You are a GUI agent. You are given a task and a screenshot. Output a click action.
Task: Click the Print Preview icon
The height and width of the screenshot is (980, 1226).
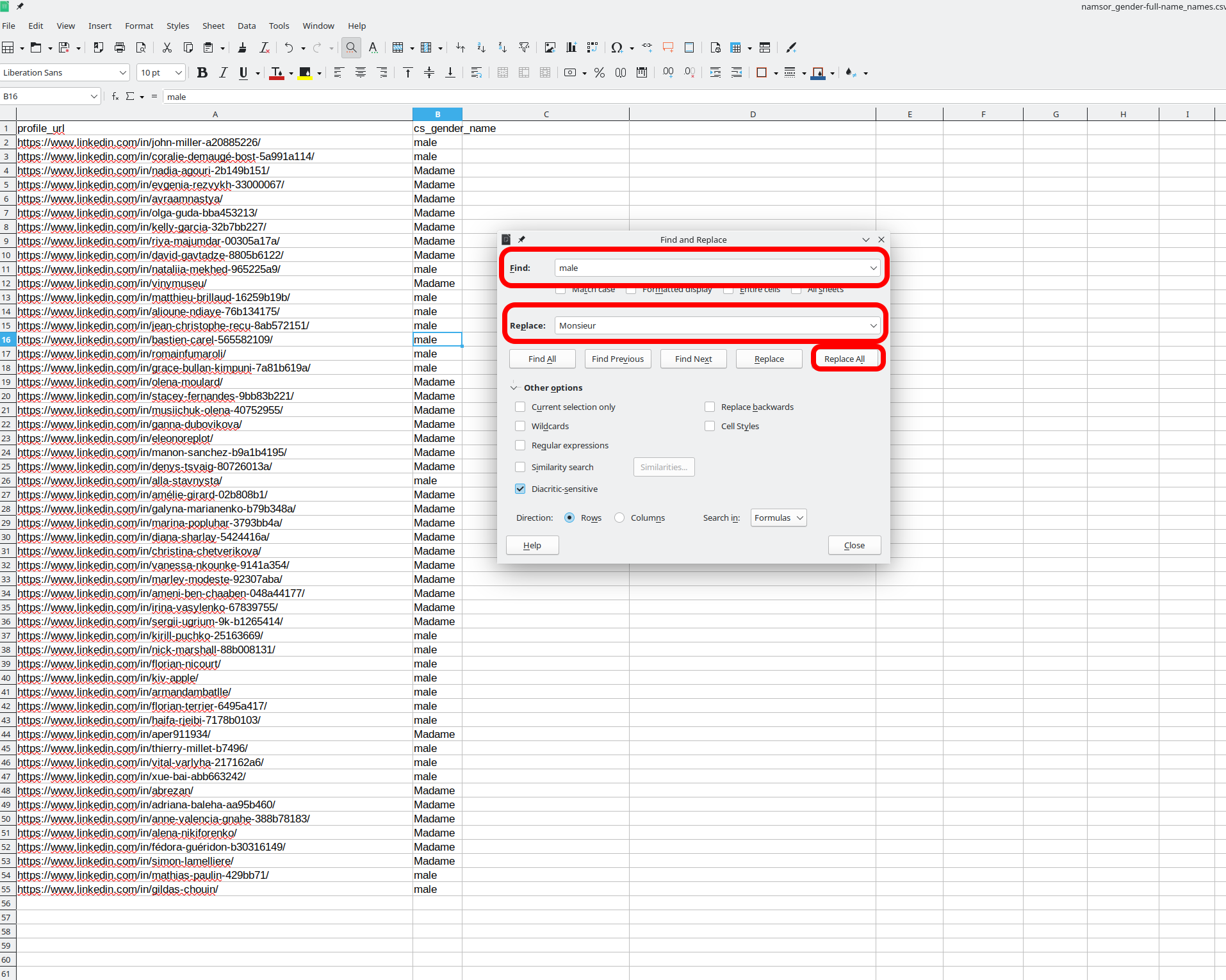pos(141,47)
